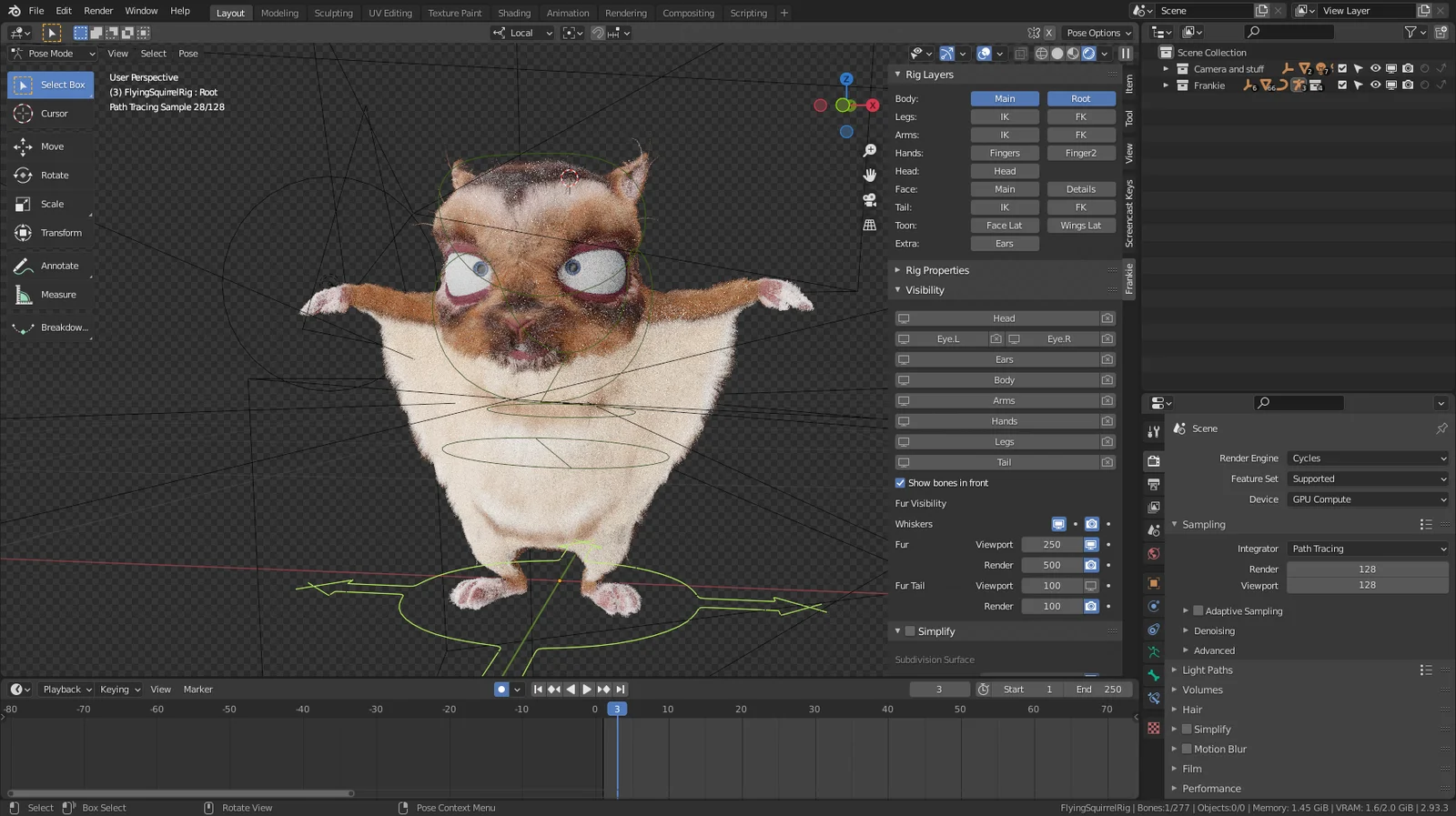1456x816 pixels.
Task: Expand Camera and stuff collection
Action: [1166, 69]
